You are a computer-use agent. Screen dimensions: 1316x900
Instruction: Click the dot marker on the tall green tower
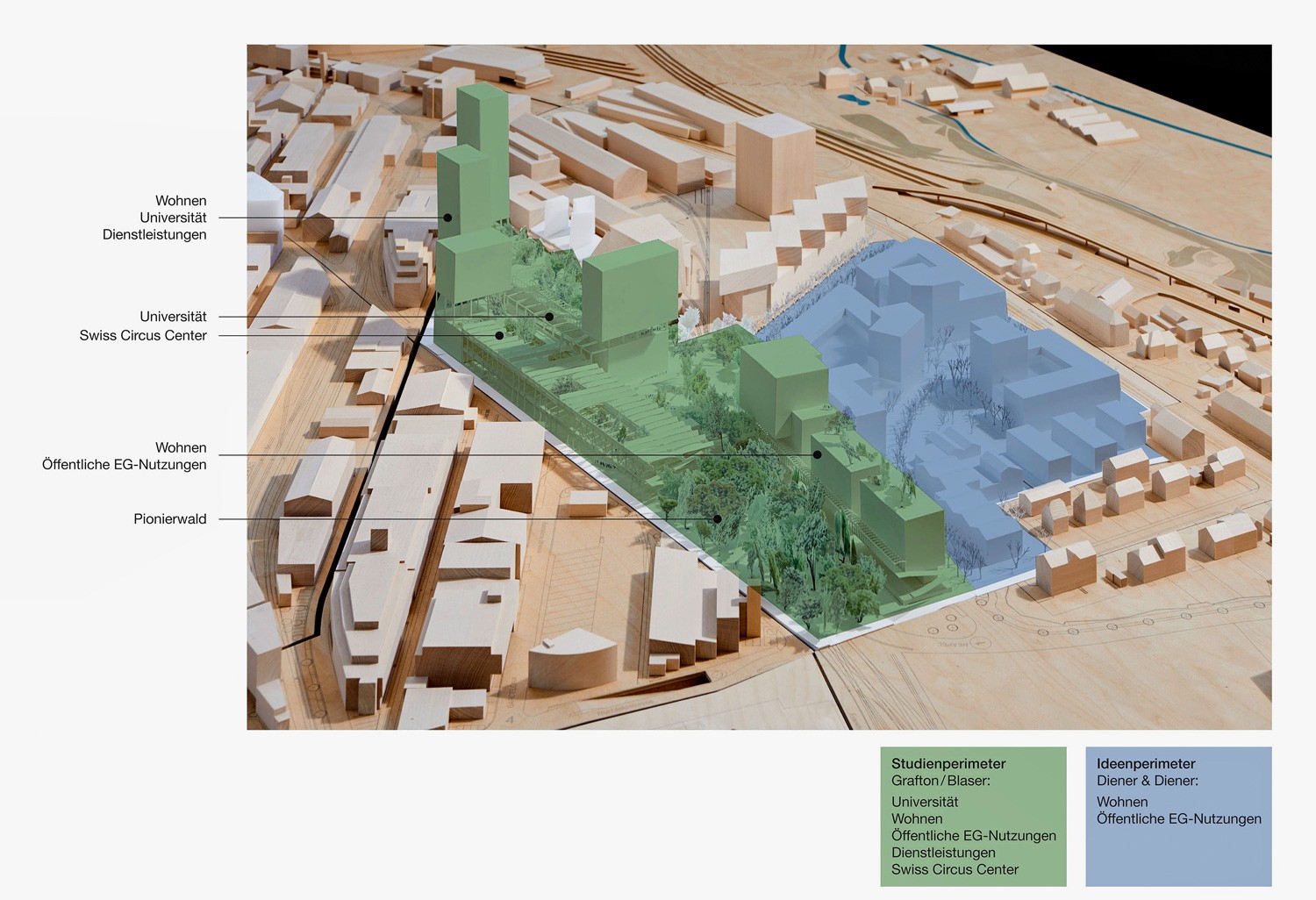tap(447, 218)
